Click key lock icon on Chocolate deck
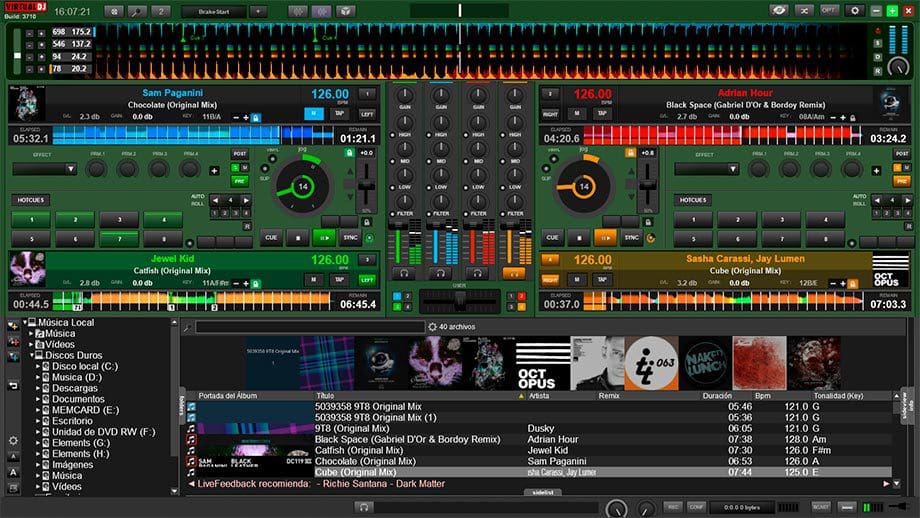The width and height of the screenshot is (920, 518). click(255, 118)
